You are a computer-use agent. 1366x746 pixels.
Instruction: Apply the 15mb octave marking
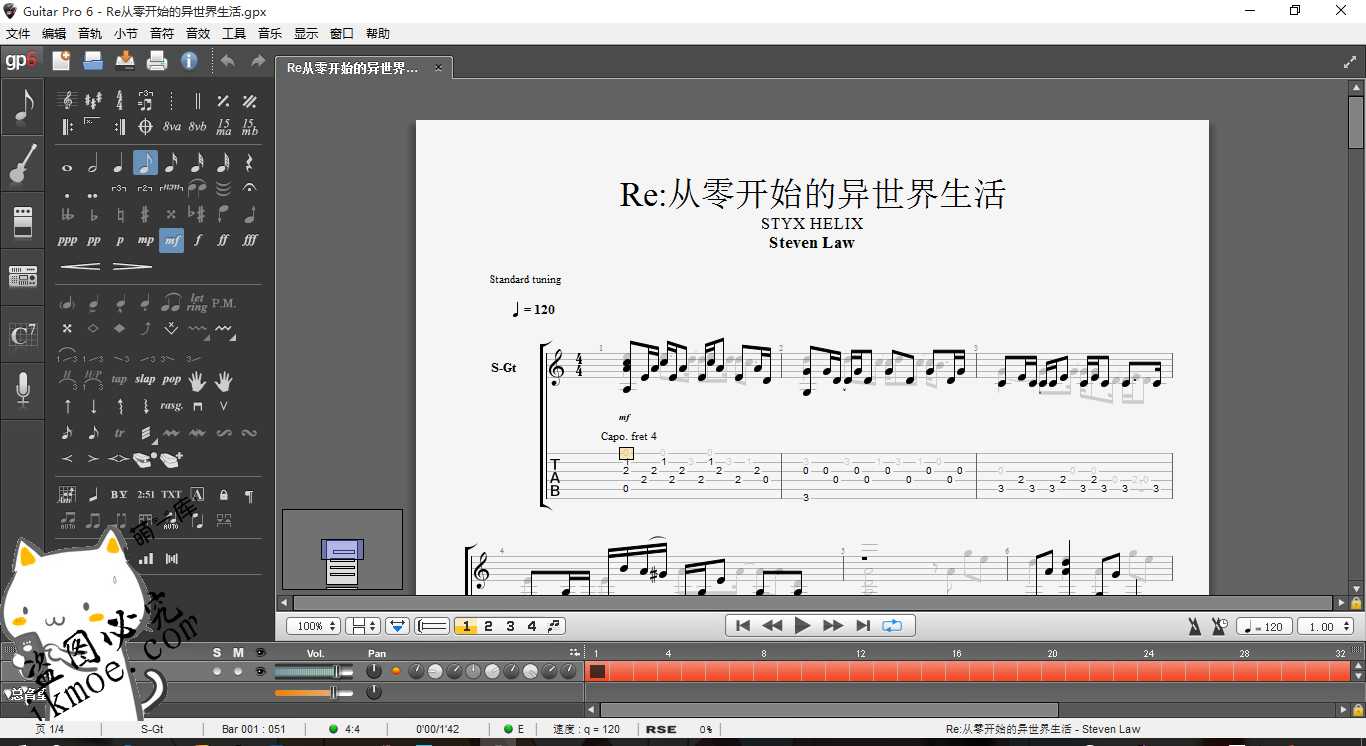[x=249, y=127]
